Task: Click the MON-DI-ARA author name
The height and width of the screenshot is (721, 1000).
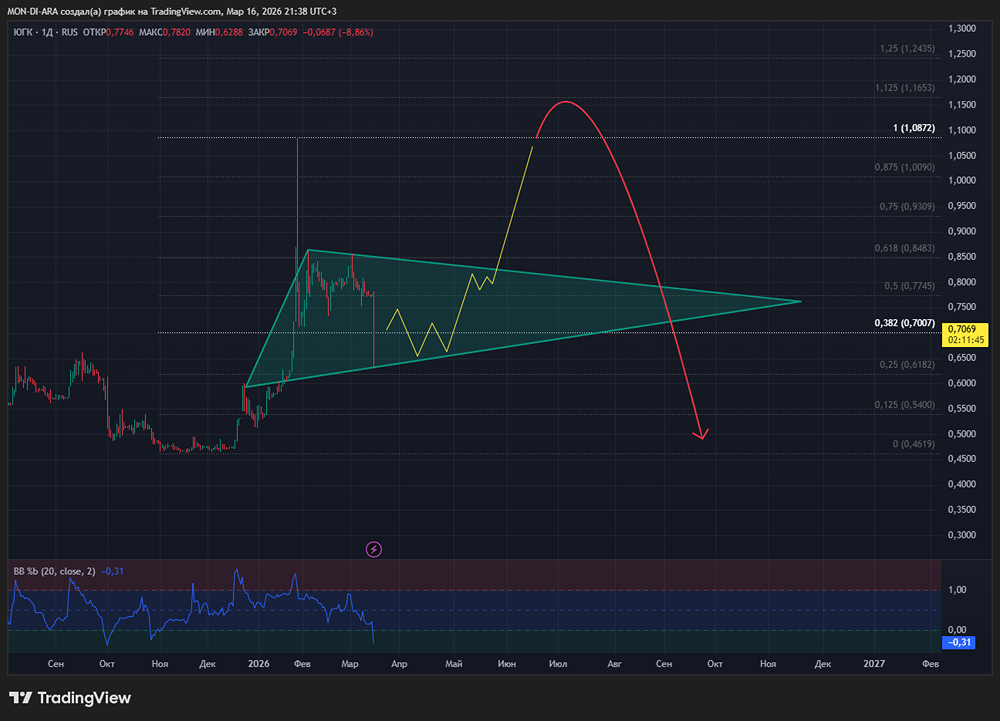Action: (36, 10)
